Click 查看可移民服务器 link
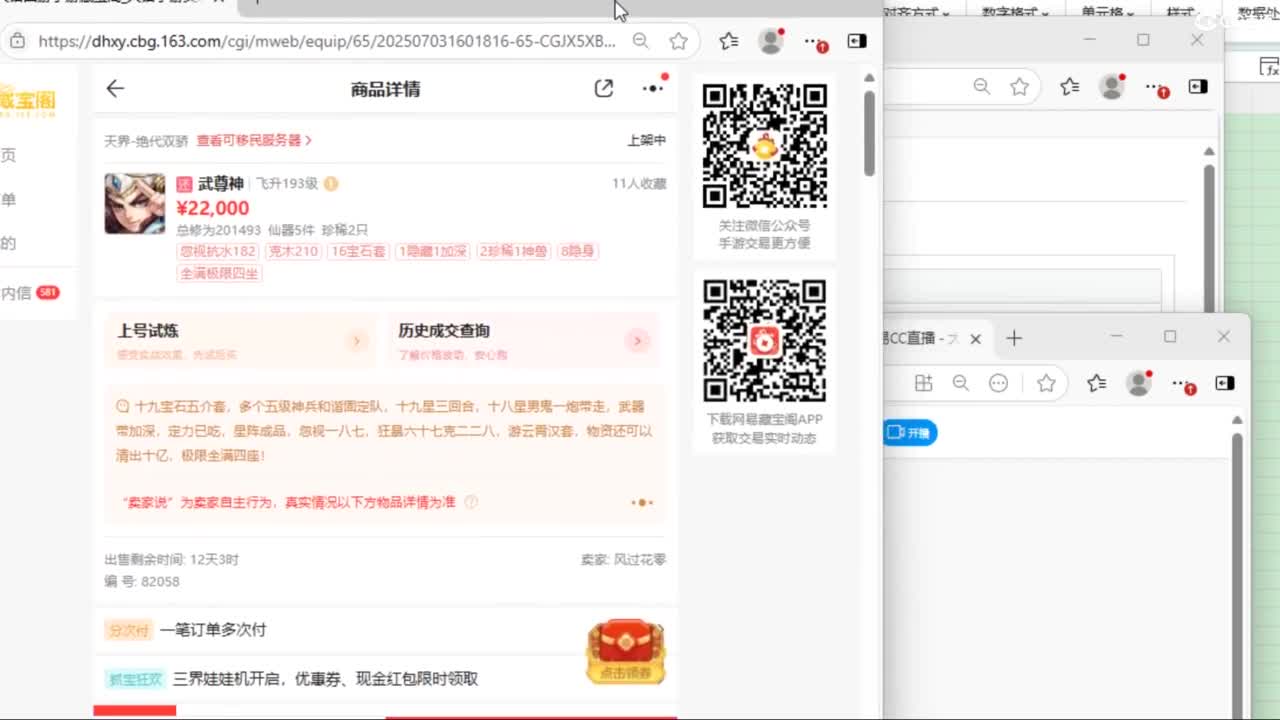Image resolution: width=1280 pixels, height=720 pixels. (254, 141)
